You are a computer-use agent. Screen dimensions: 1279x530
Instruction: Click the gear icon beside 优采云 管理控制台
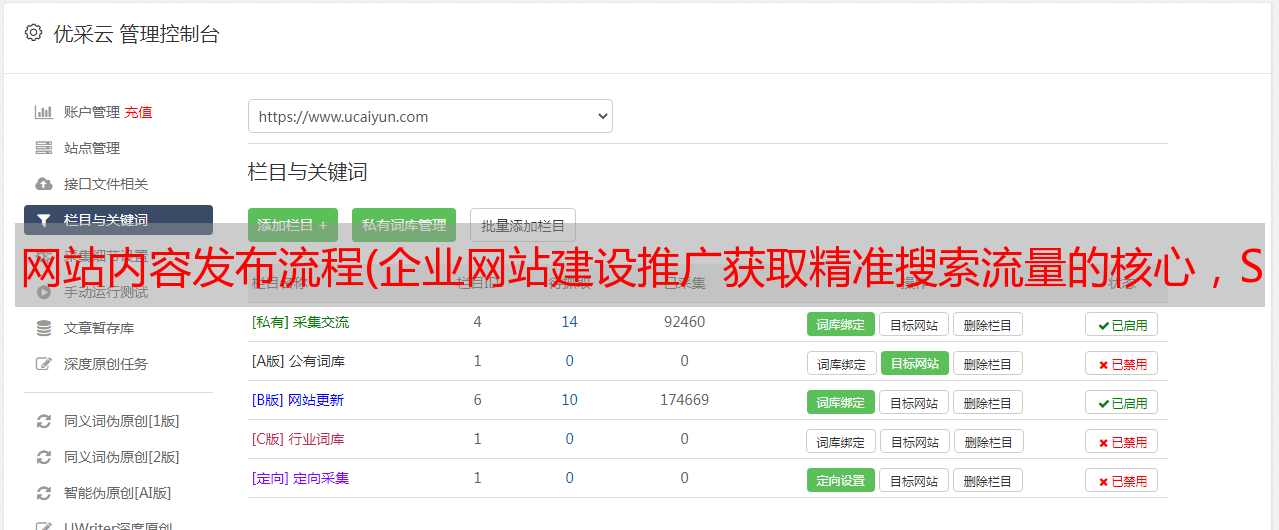(x=33, y=33)
